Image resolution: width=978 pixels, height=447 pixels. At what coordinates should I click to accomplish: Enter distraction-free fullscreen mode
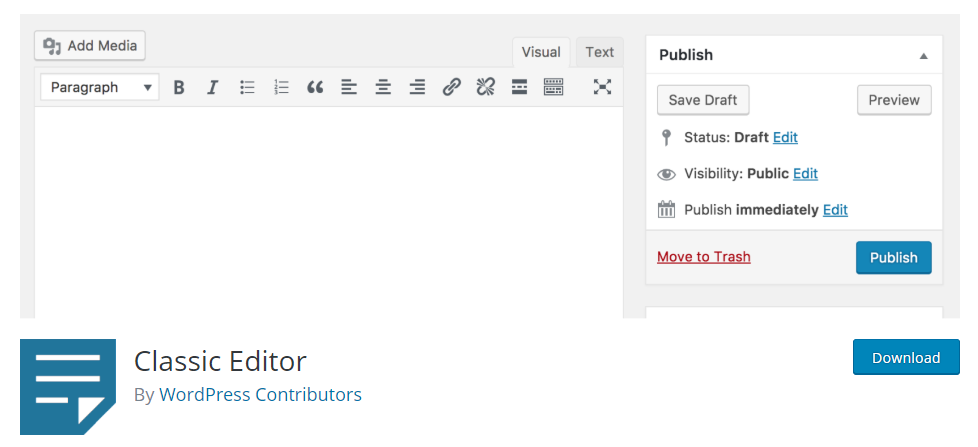[x=602, y=88]
